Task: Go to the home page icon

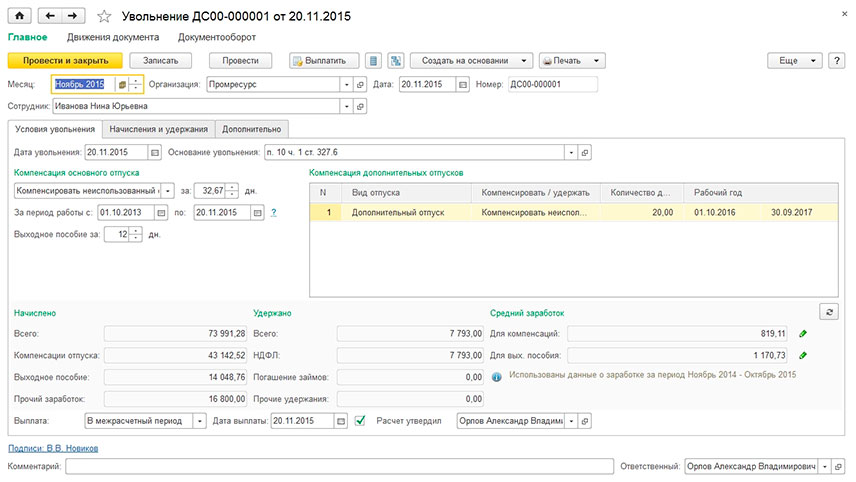Action: pos(19,16)
